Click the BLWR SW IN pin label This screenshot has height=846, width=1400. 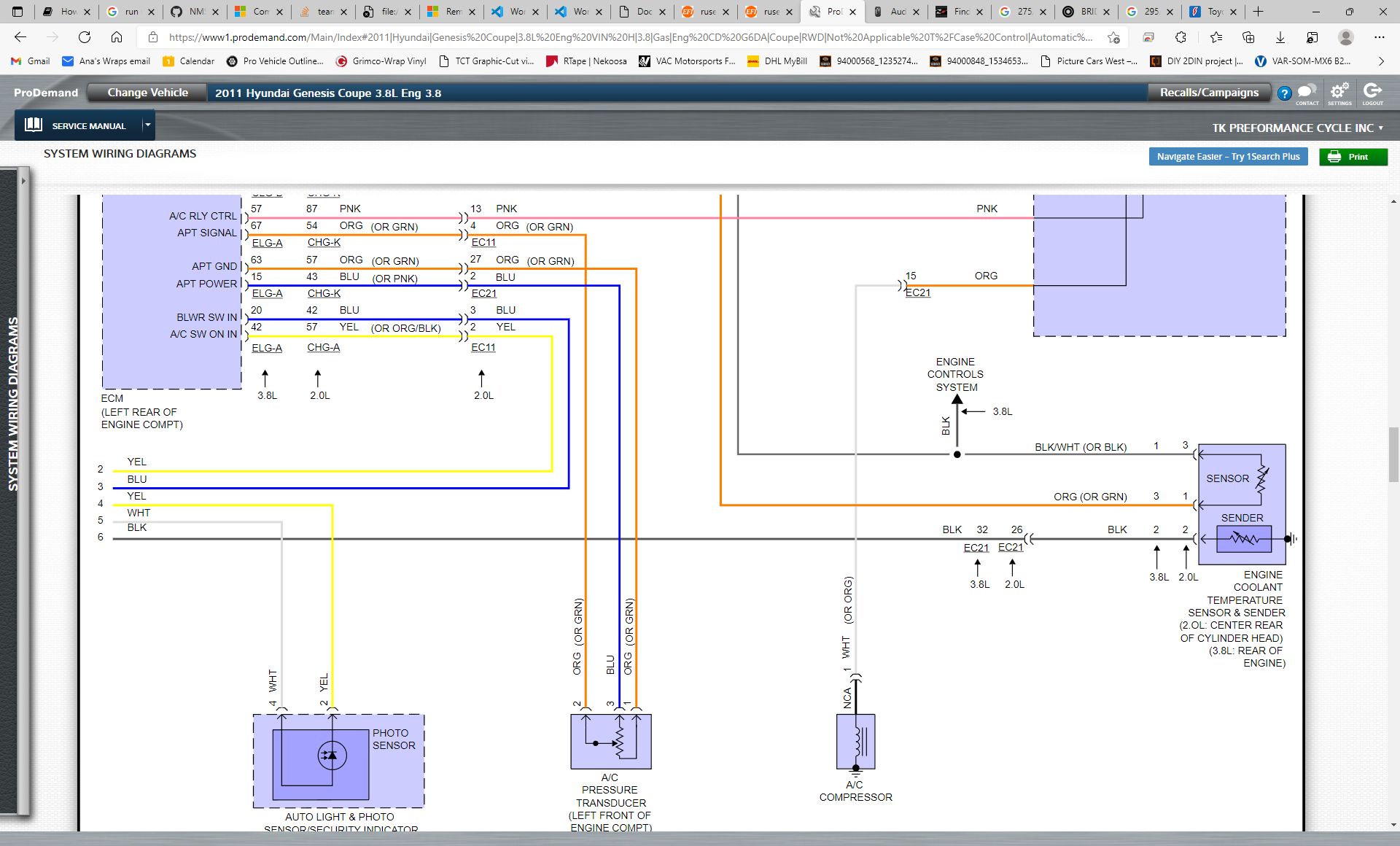[206, 317]
